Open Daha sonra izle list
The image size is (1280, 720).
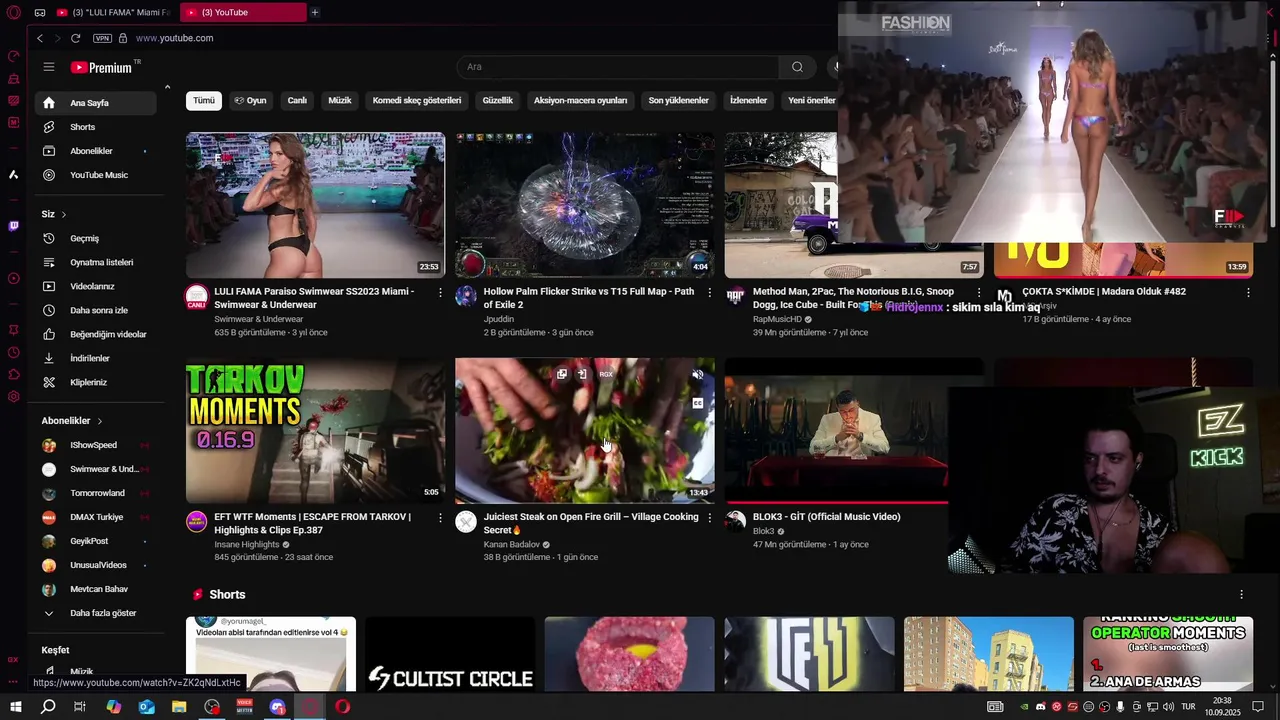point(95,310)
